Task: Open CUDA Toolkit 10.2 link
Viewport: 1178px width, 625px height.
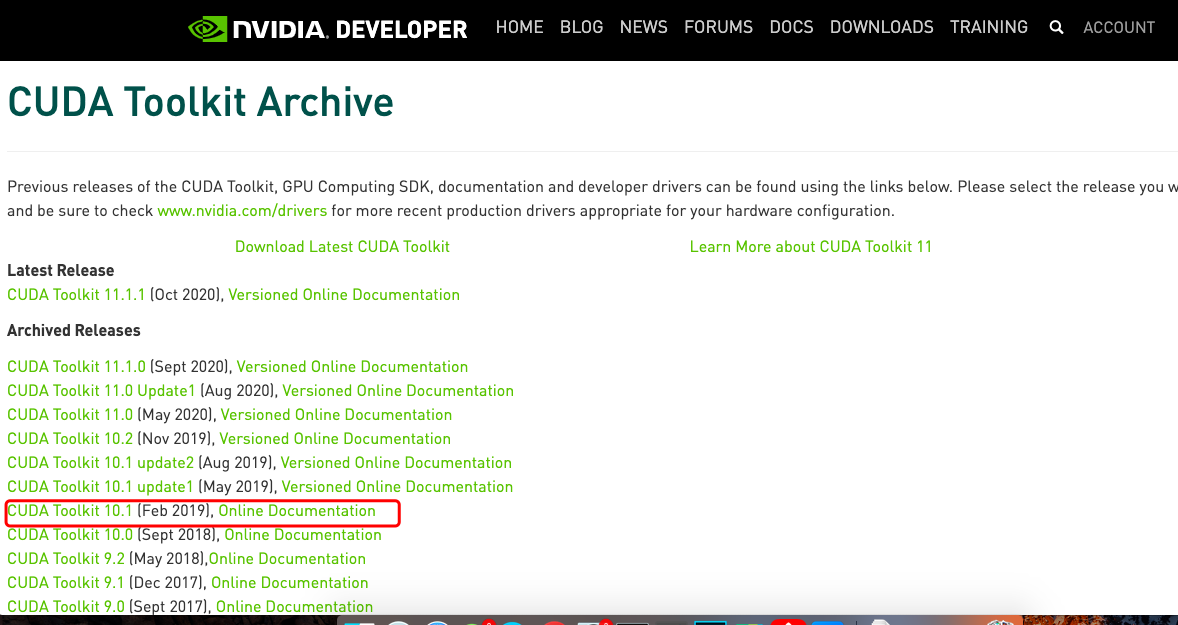Action: point(70,439)
